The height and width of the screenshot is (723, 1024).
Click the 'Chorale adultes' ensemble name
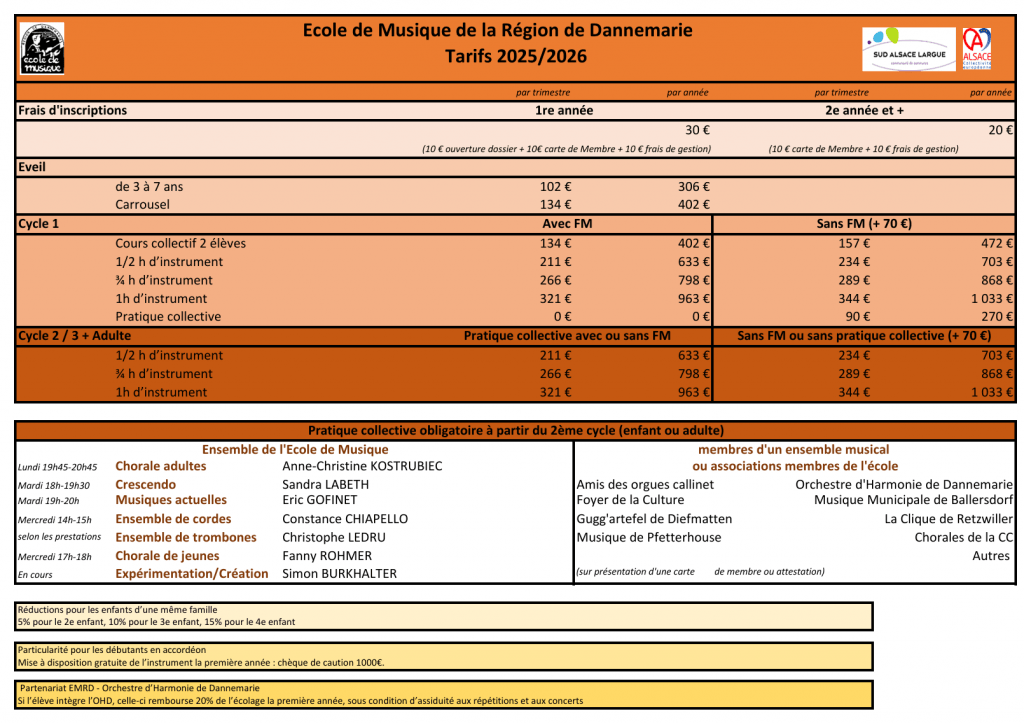pyautogui.click(x=161, y=466)
